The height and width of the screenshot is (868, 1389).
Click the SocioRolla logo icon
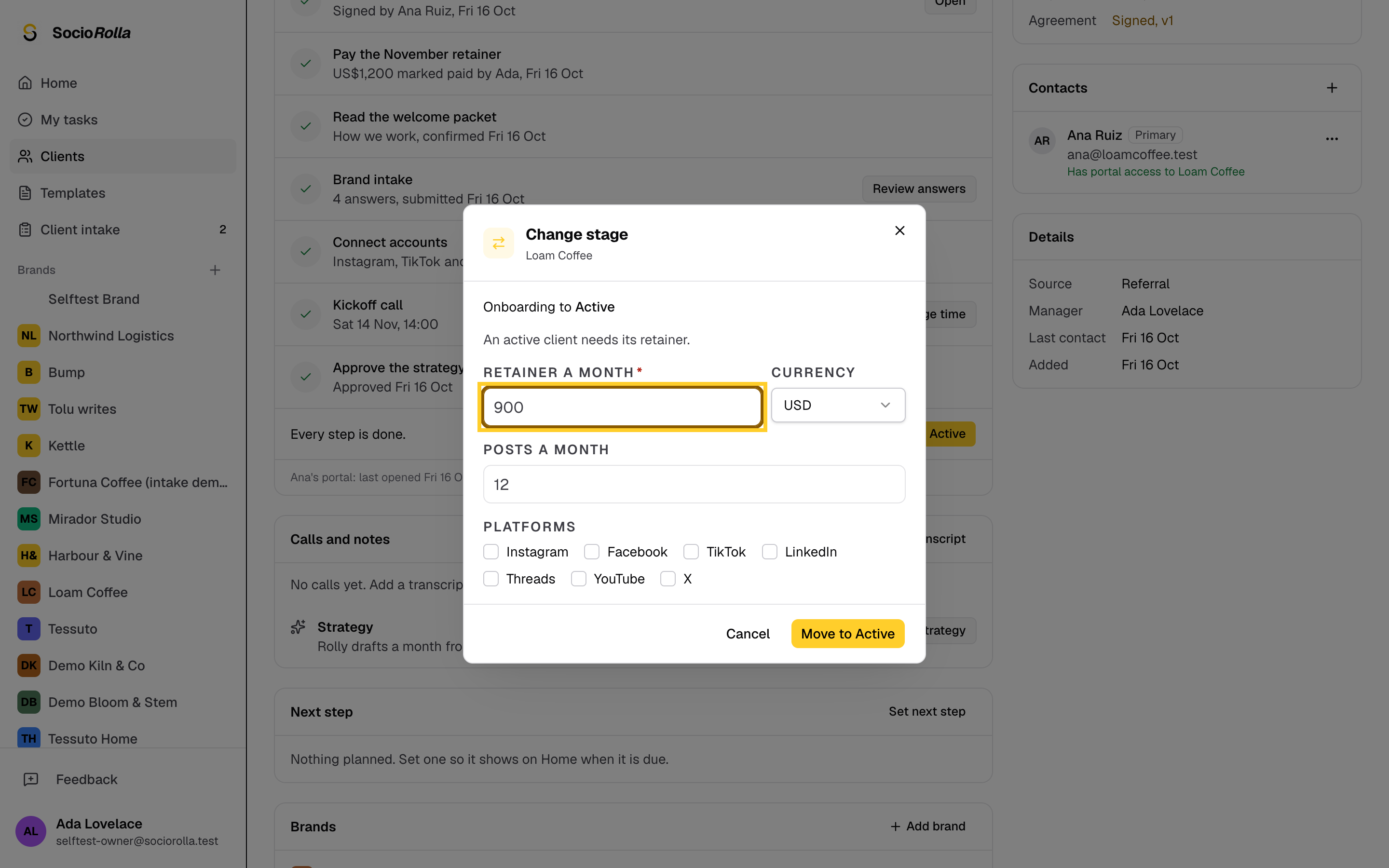tap(30, 33)
